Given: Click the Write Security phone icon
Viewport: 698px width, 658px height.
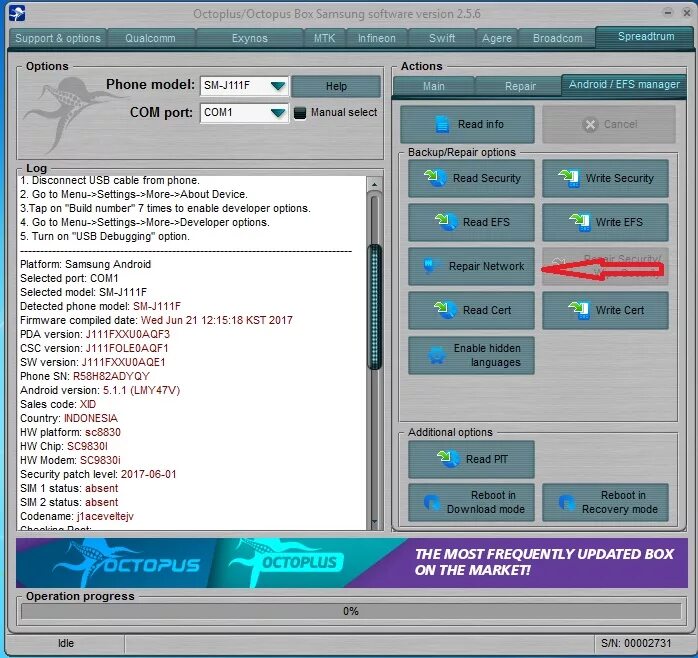Looking at the screenshot, I should [570, 178].
